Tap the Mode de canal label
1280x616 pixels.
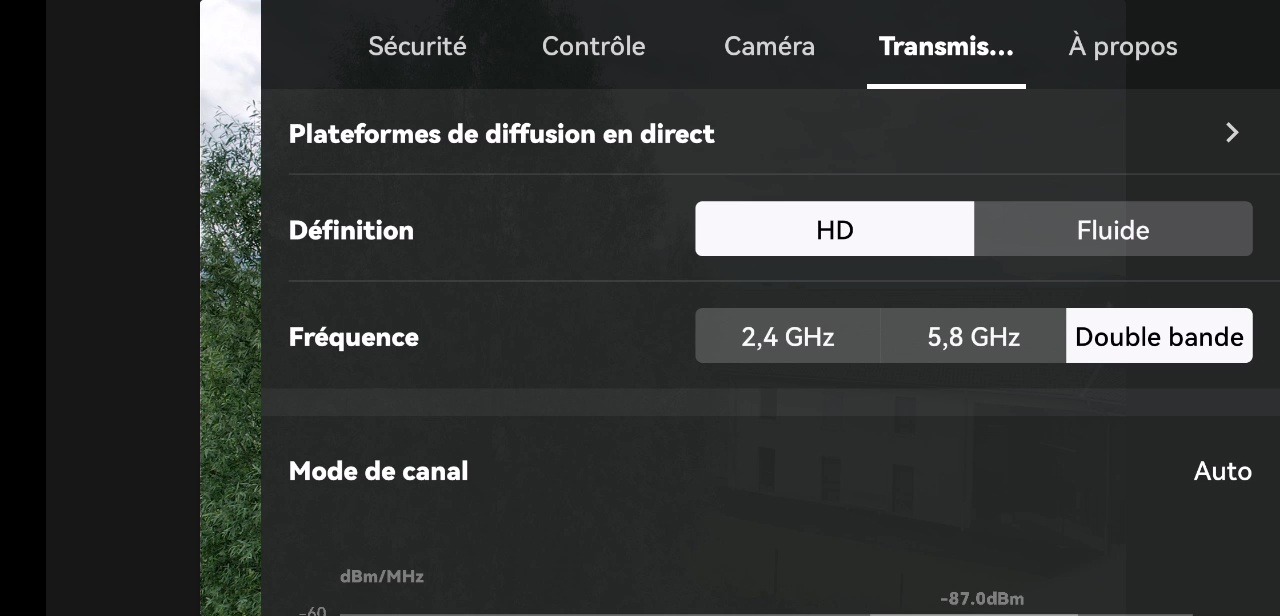[378, 471]
